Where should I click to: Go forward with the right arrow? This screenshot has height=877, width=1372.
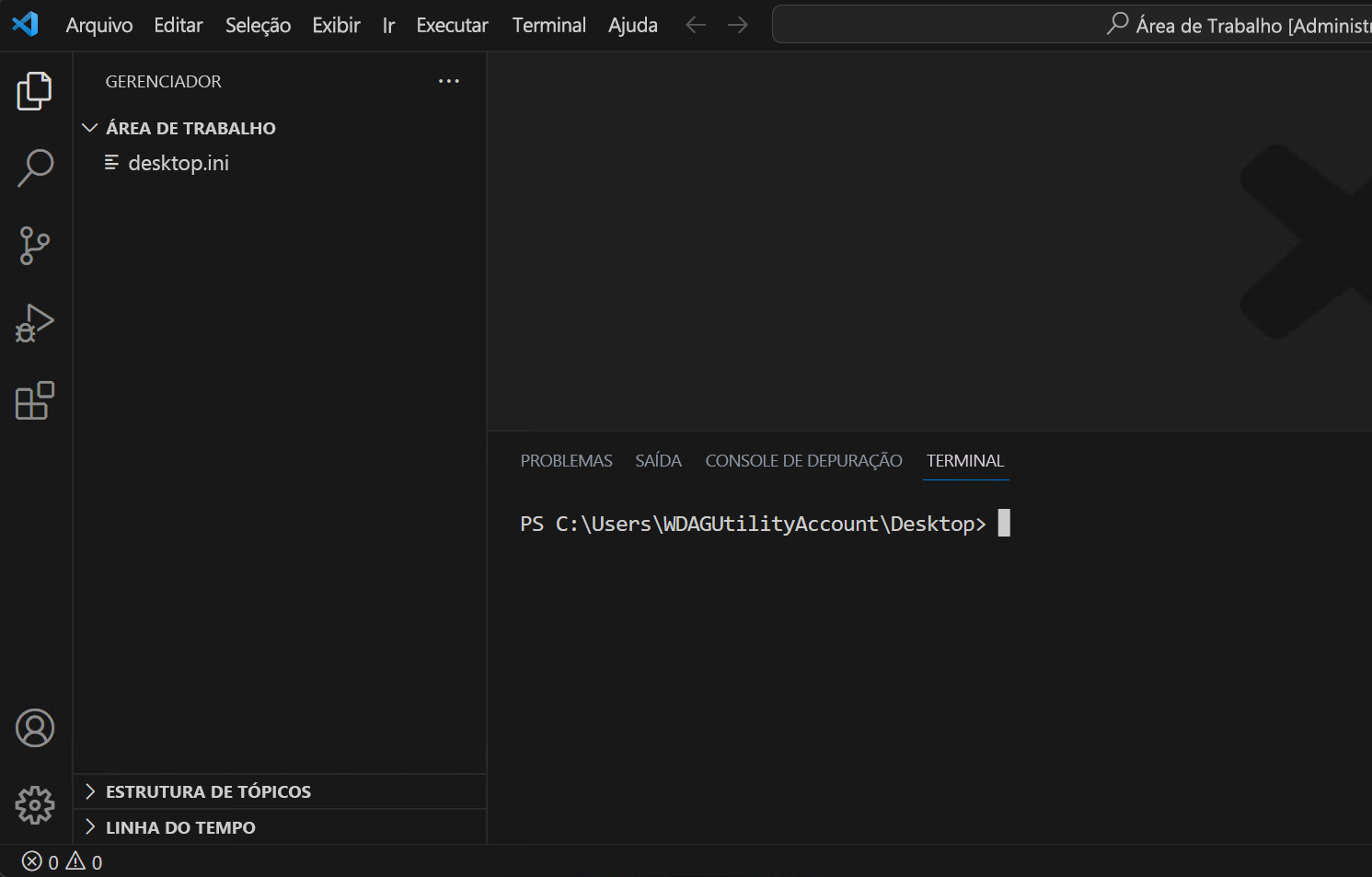738,25
